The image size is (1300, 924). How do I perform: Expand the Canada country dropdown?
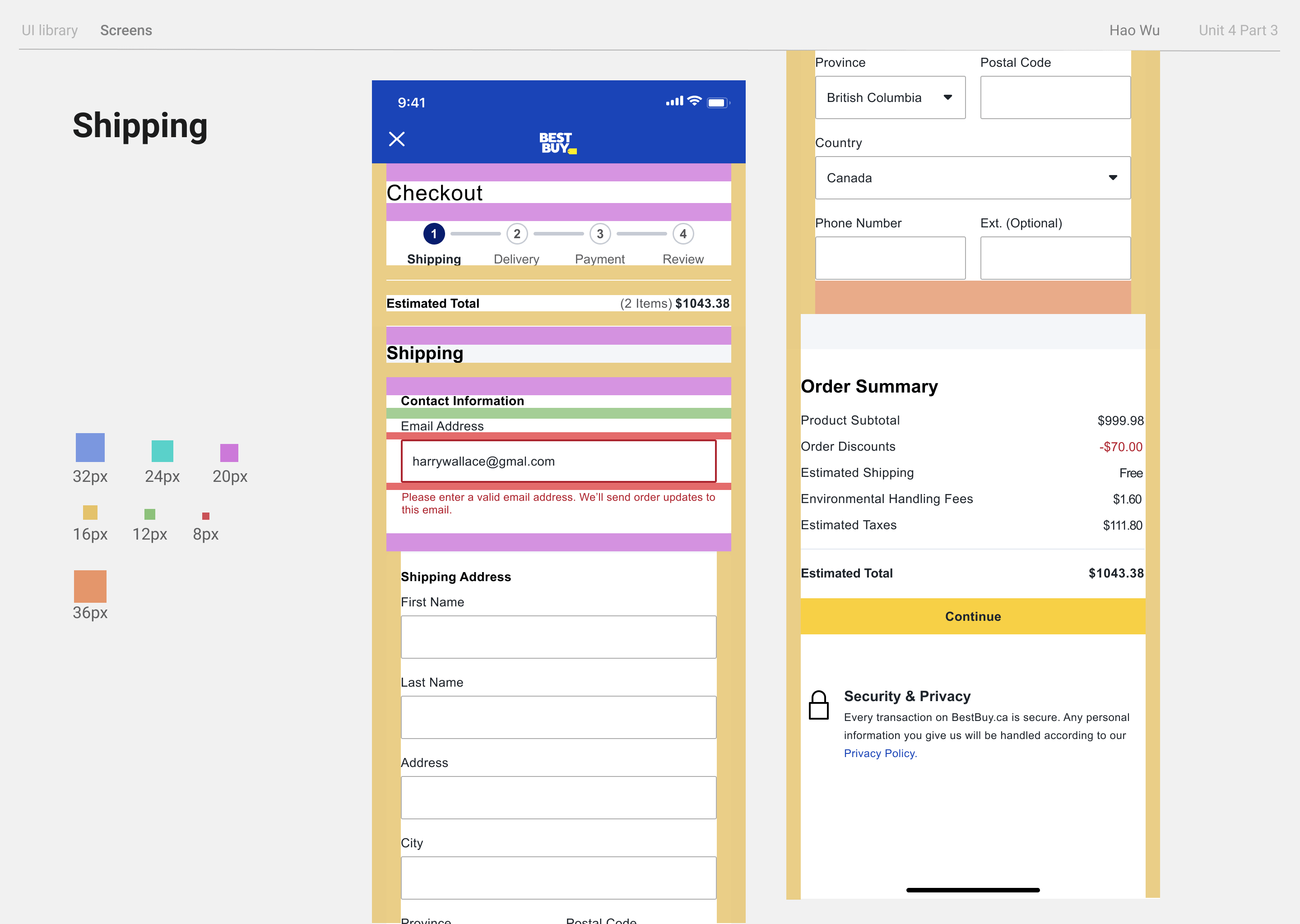click(972, 178)
